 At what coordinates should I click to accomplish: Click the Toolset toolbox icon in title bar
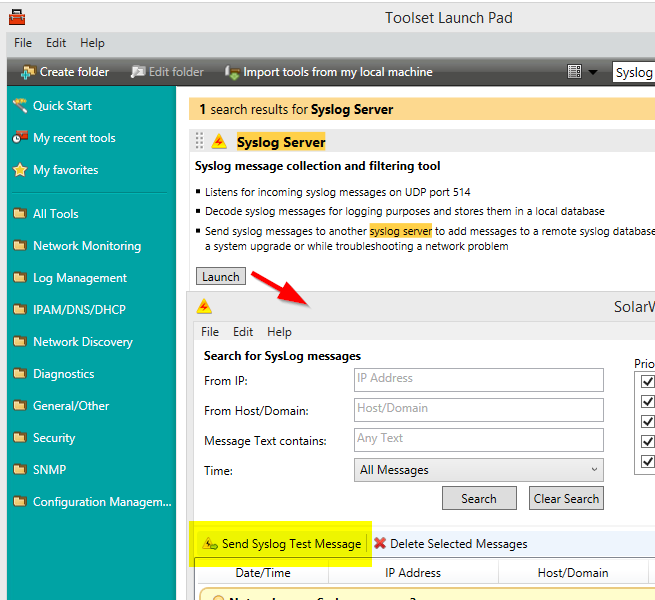point(17,18)
